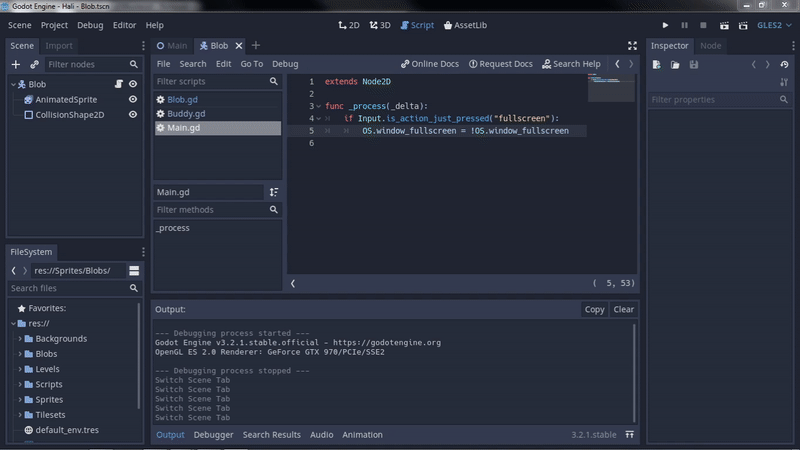Open the GLES2 renderer dropdown
The width and height of the screenshot is (800, 450).
774,25
